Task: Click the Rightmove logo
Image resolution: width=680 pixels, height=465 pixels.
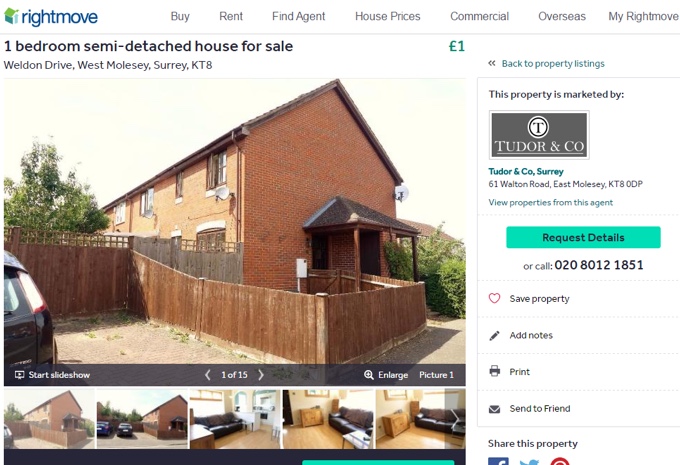Action: point(51,16)
